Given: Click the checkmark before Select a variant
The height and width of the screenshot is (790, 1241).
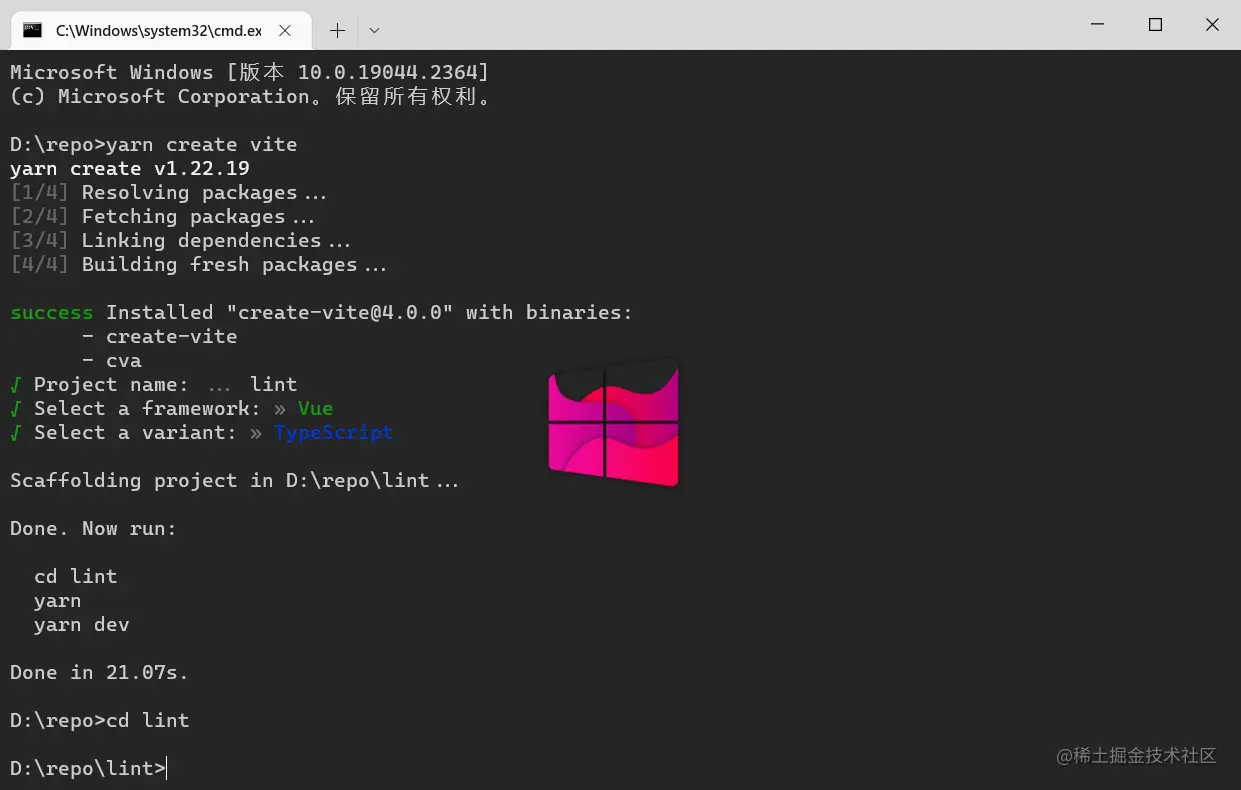Looking at the screenshot, I should pyautogui.click(x=14, y=432).
